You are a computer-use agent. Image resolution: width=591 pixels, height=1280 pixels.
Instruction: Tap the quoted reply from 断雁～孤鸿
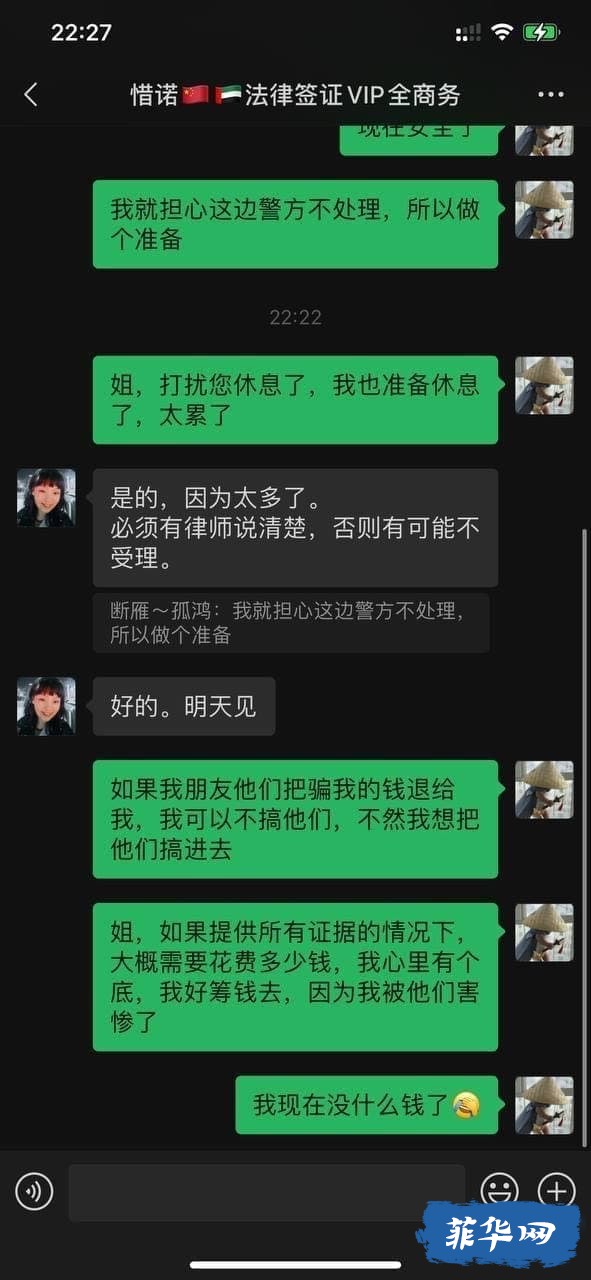click(291, 623)
